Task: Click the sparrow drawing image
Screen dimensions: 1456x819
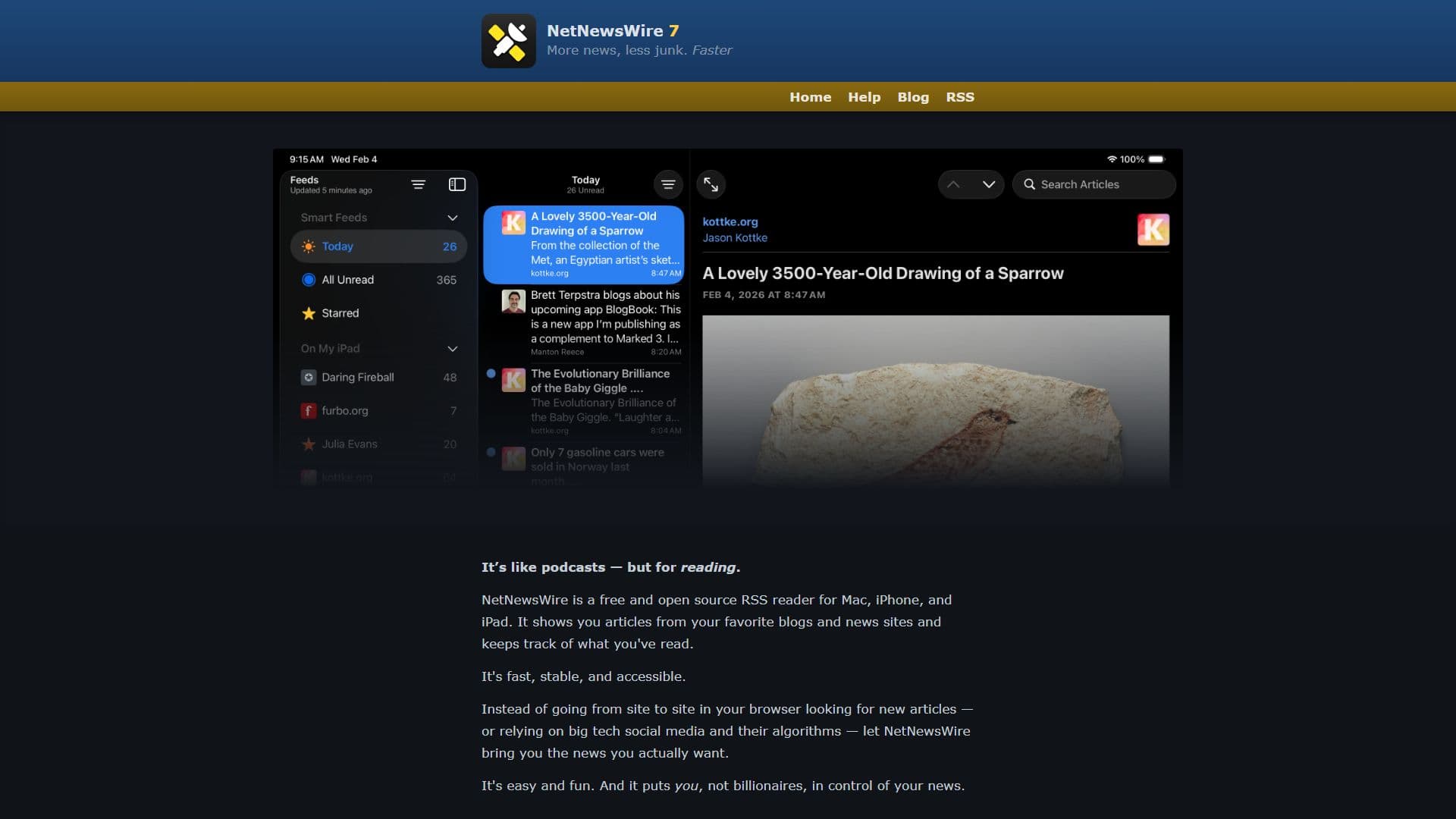Action: pyautogui.click(x=935, y=400)
